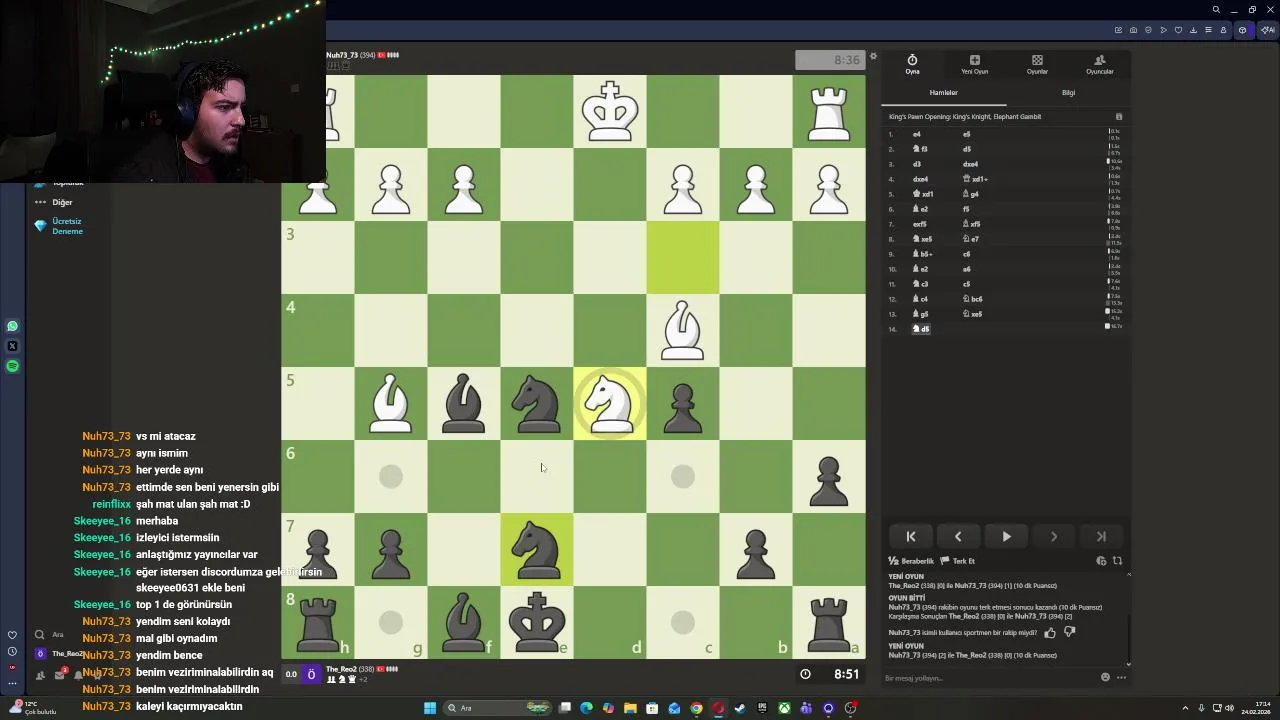Jump to the last move
The width and height of the screenshot is (1280, 720).
[1101, 537]
